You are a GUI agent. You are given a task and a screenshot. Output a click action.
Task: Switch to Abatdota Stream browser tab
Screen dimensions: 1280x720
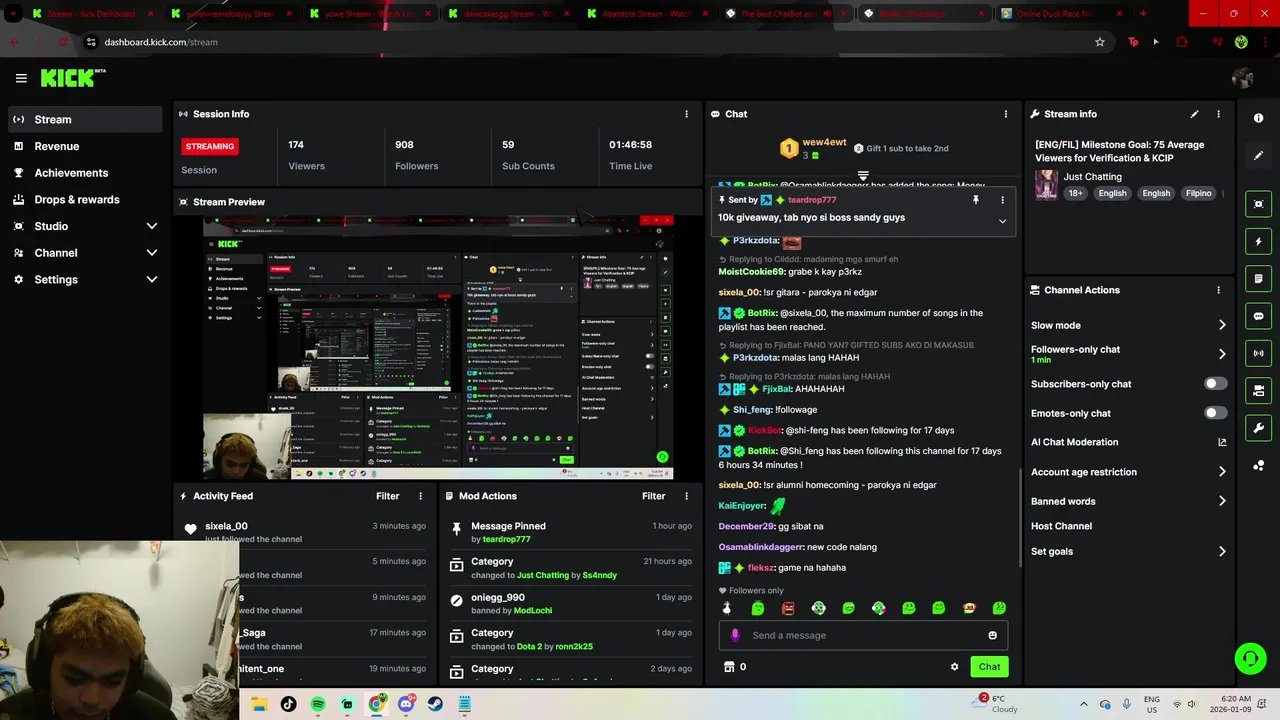(x=645, y=14)
